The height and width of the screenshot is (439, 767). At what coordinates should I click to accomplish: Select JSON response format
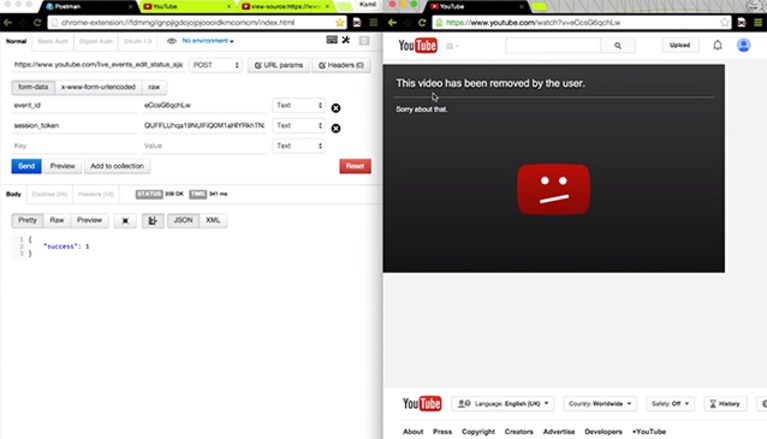(183, 220)
